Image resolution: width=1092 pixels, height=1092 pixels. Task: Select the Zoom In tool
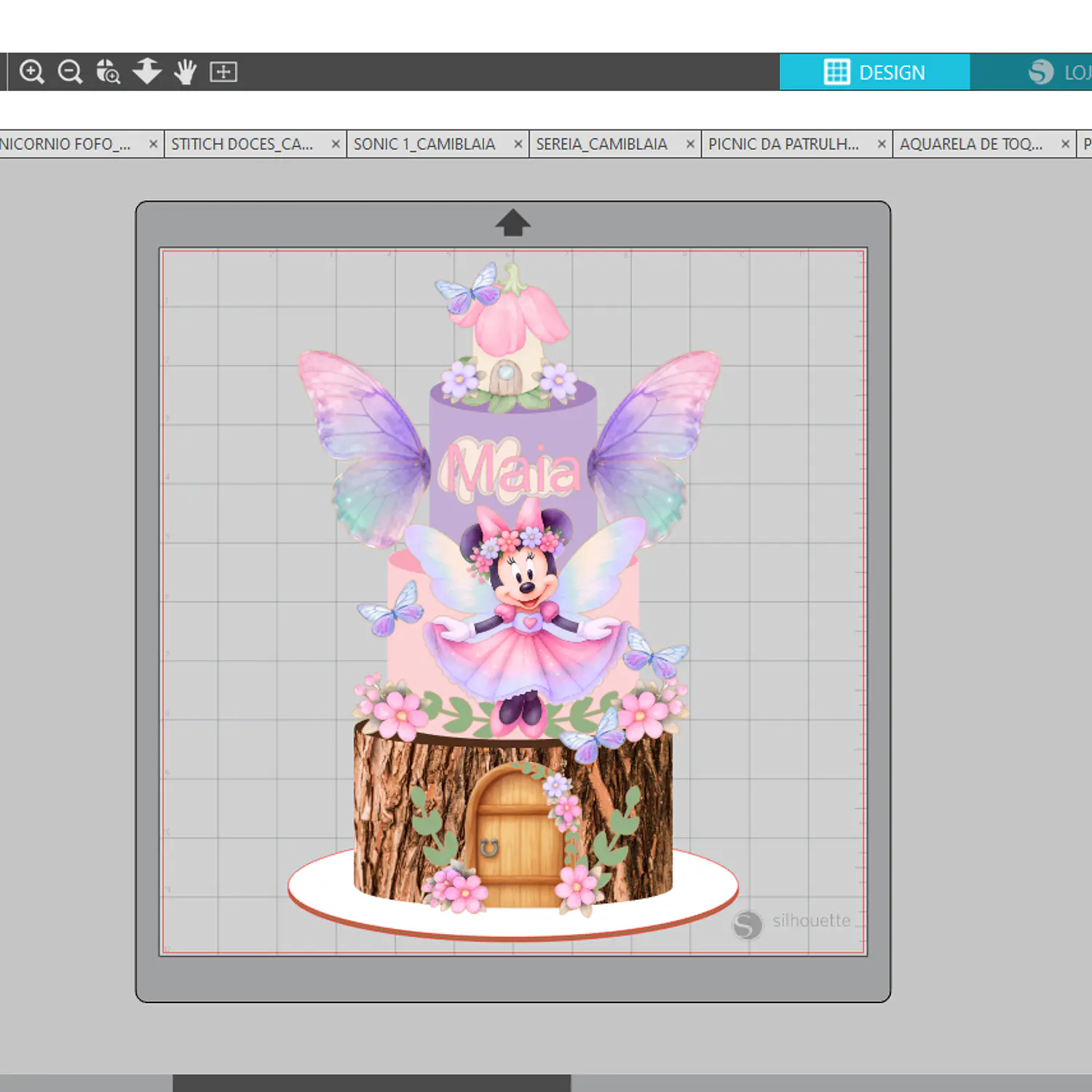(31, 72)
